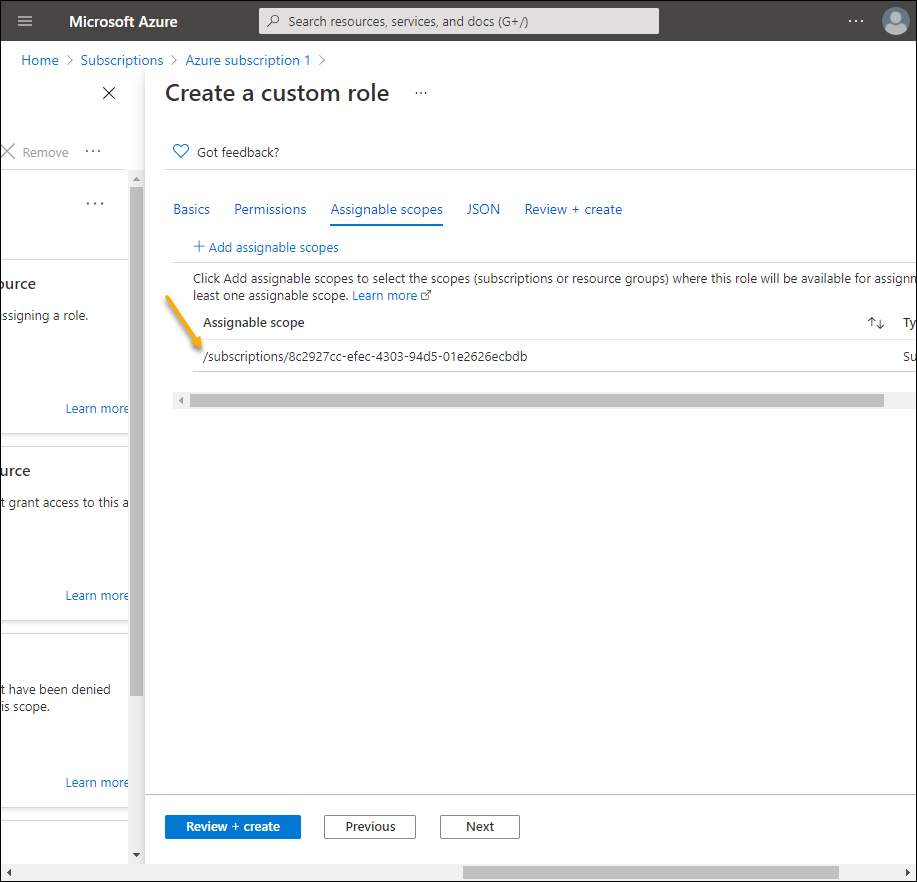Image resolution: width=917 pixels, height=882 pixels.
Task: Click the sort arrows on Assignable scope column
Action: tap(876, 323)
